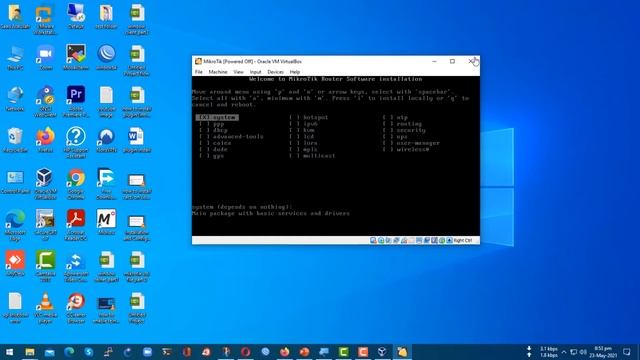
Task: Select VLC media player desktop icon
Action: point(45,307)
